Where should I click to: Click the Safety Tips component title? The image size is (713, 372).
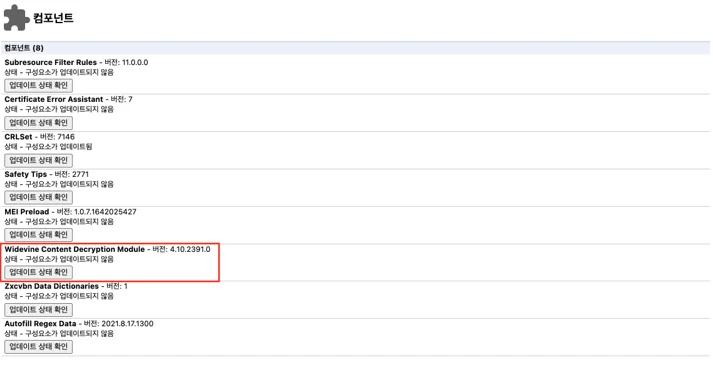pyautogui.click(x=25, y=174)
